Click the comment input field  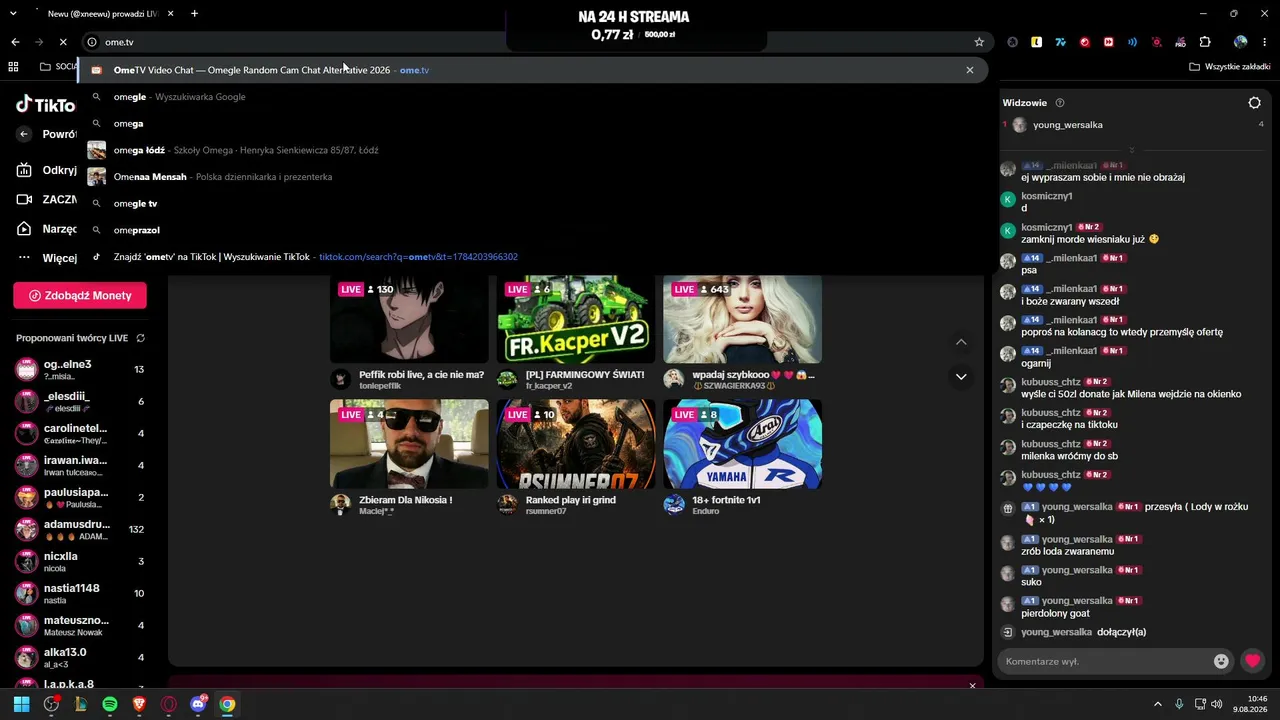1105,661
